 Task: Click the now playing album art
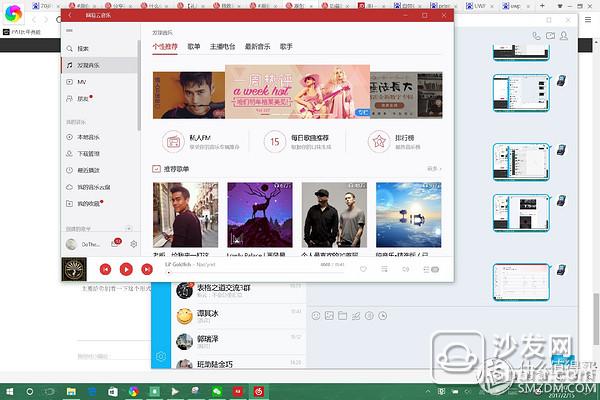[74, 269]
